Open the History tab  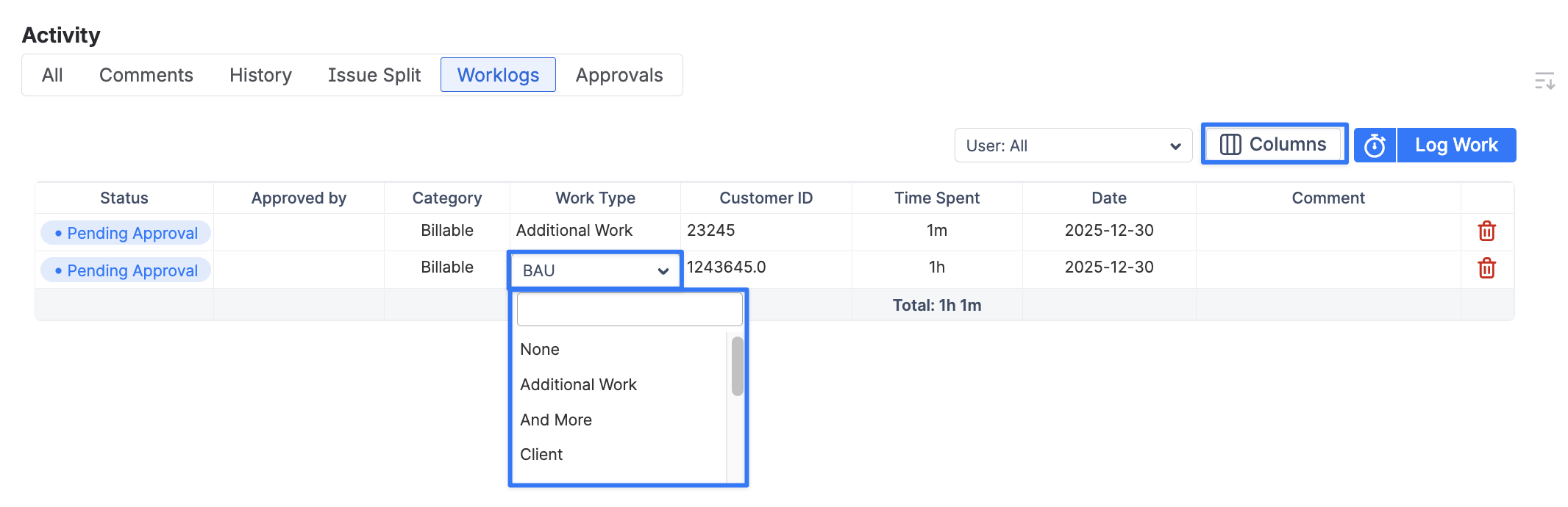tap(260, 75)
